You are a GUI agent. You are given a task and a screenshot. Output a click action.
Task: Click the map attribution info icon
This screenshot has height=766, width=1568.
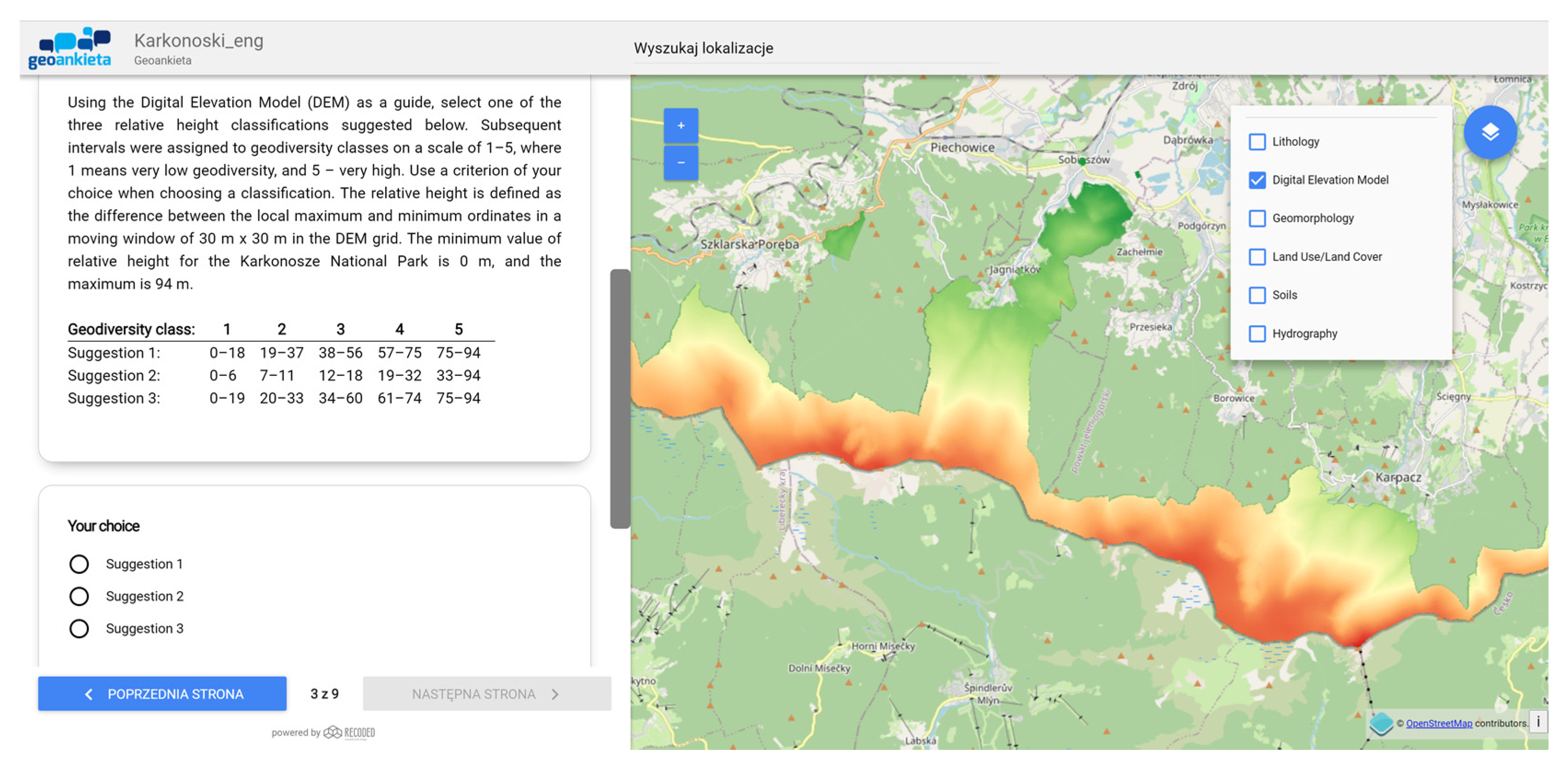click(x=1538, y=722)
